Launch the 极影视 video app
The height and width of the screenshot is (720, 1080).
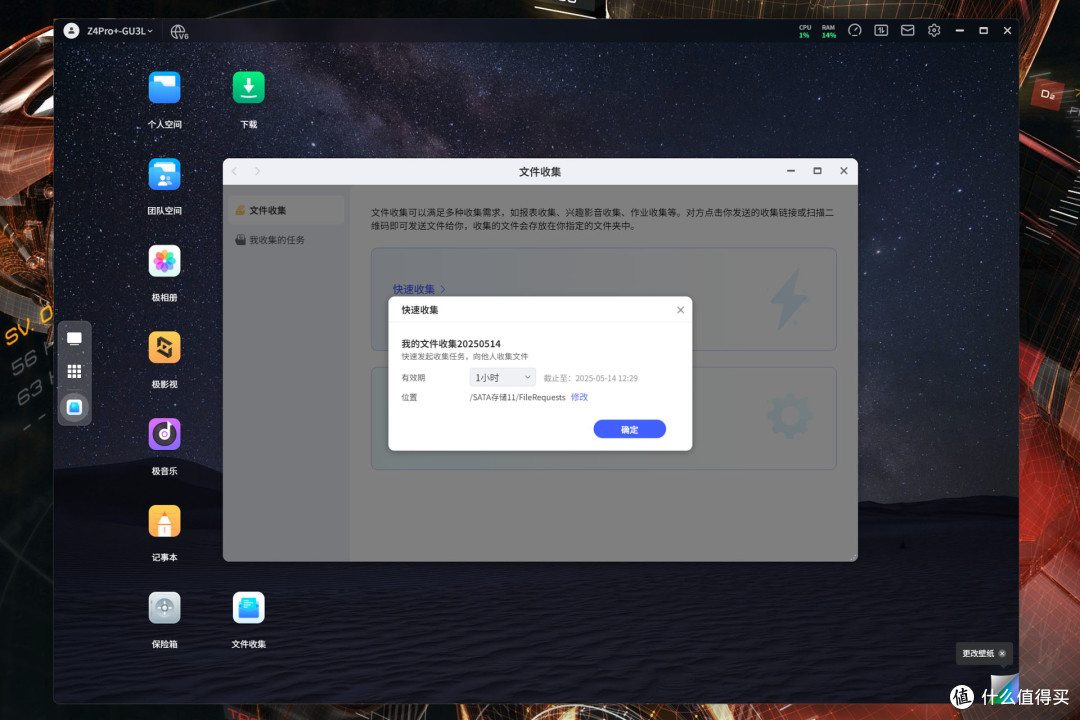click(164, 348)
